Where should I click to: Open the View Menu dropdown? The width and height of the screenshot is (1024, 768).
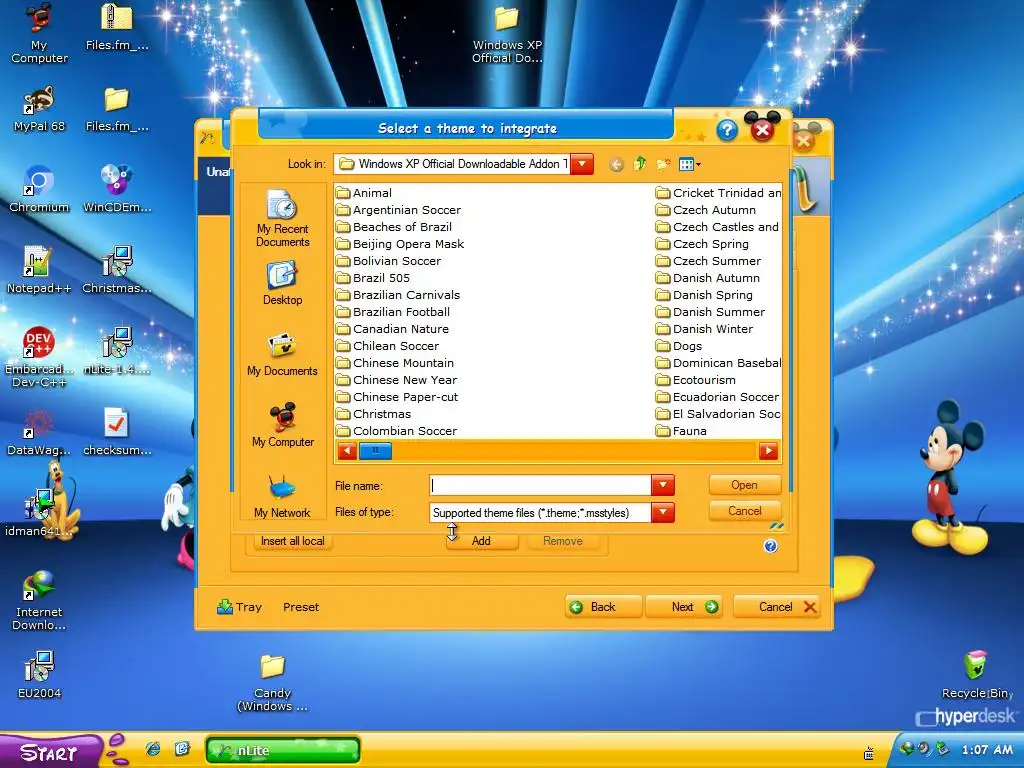point(690,165)
